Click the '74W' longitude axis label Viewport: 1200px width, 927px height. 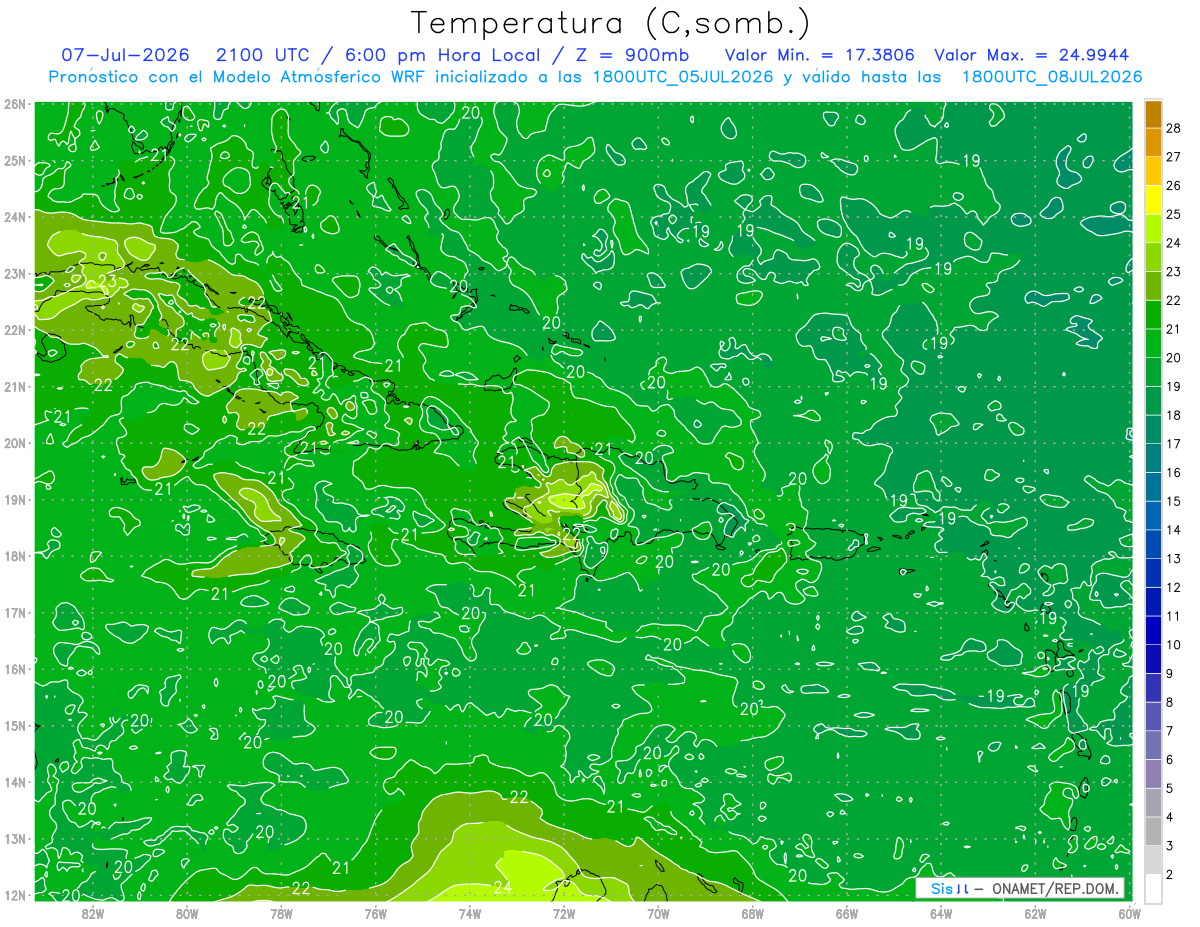pyautogui.click(x=470, y=912)
